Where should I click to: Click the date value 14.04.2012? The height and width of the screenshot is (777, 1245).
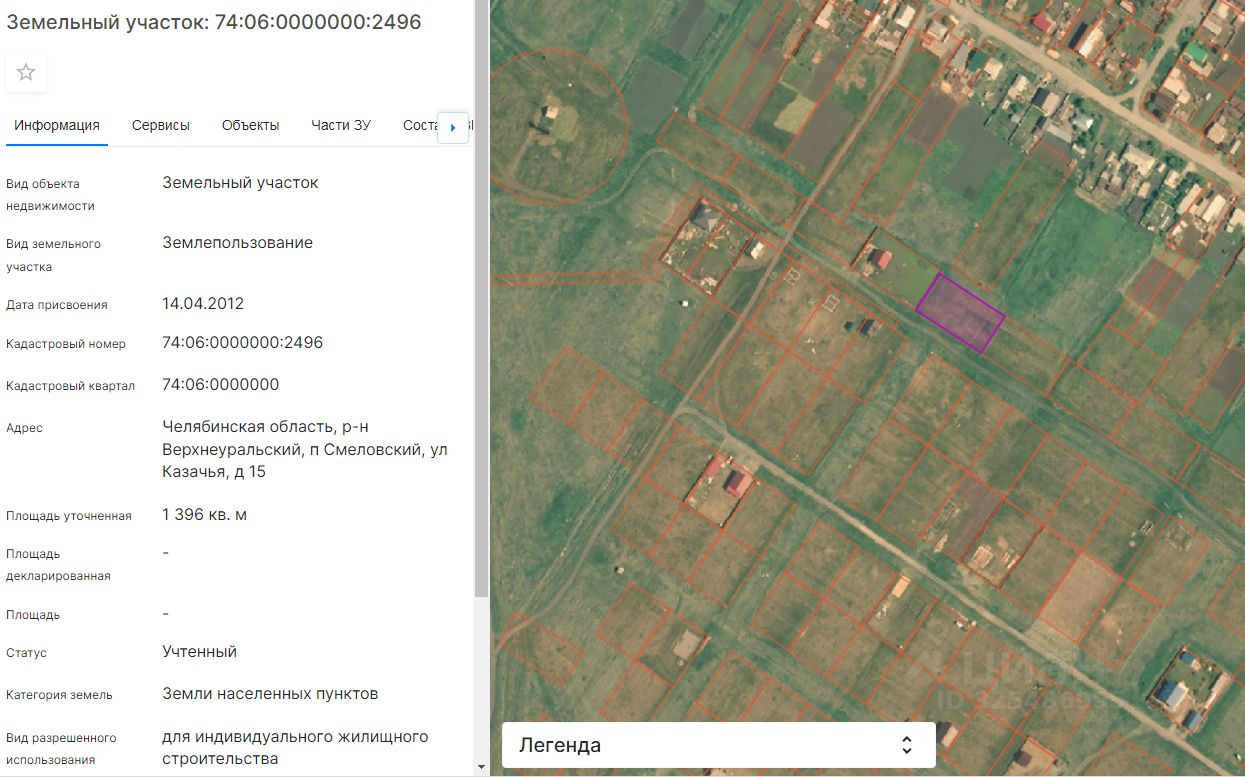point(203,303)
